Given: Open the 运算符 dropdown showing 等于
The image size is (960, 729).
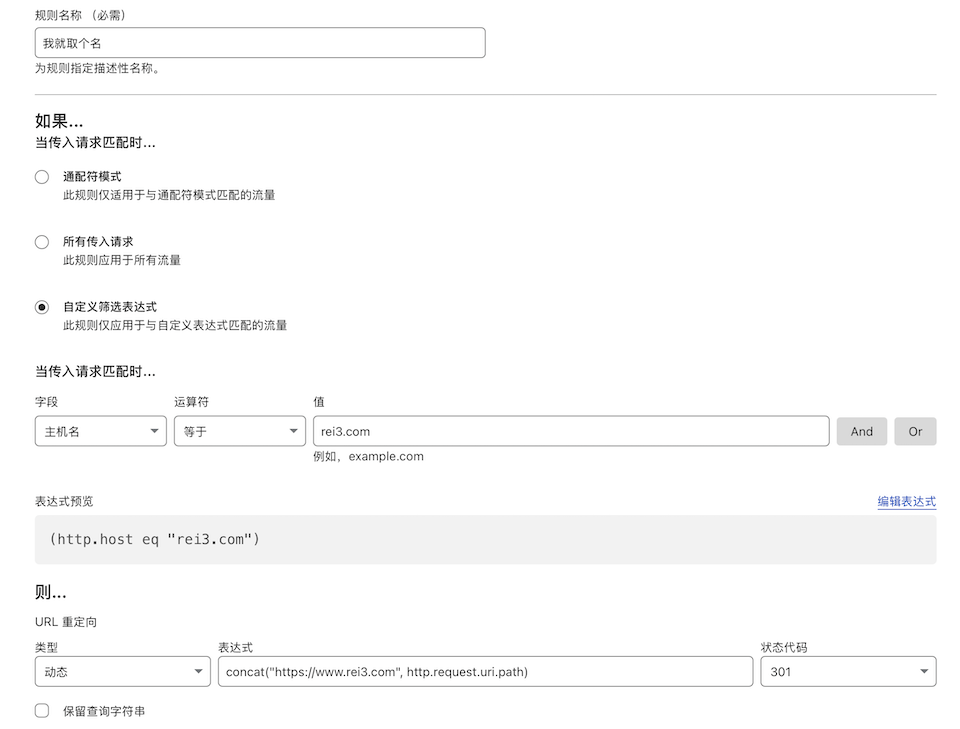Looking at the screenshot, I should point(239,431).
